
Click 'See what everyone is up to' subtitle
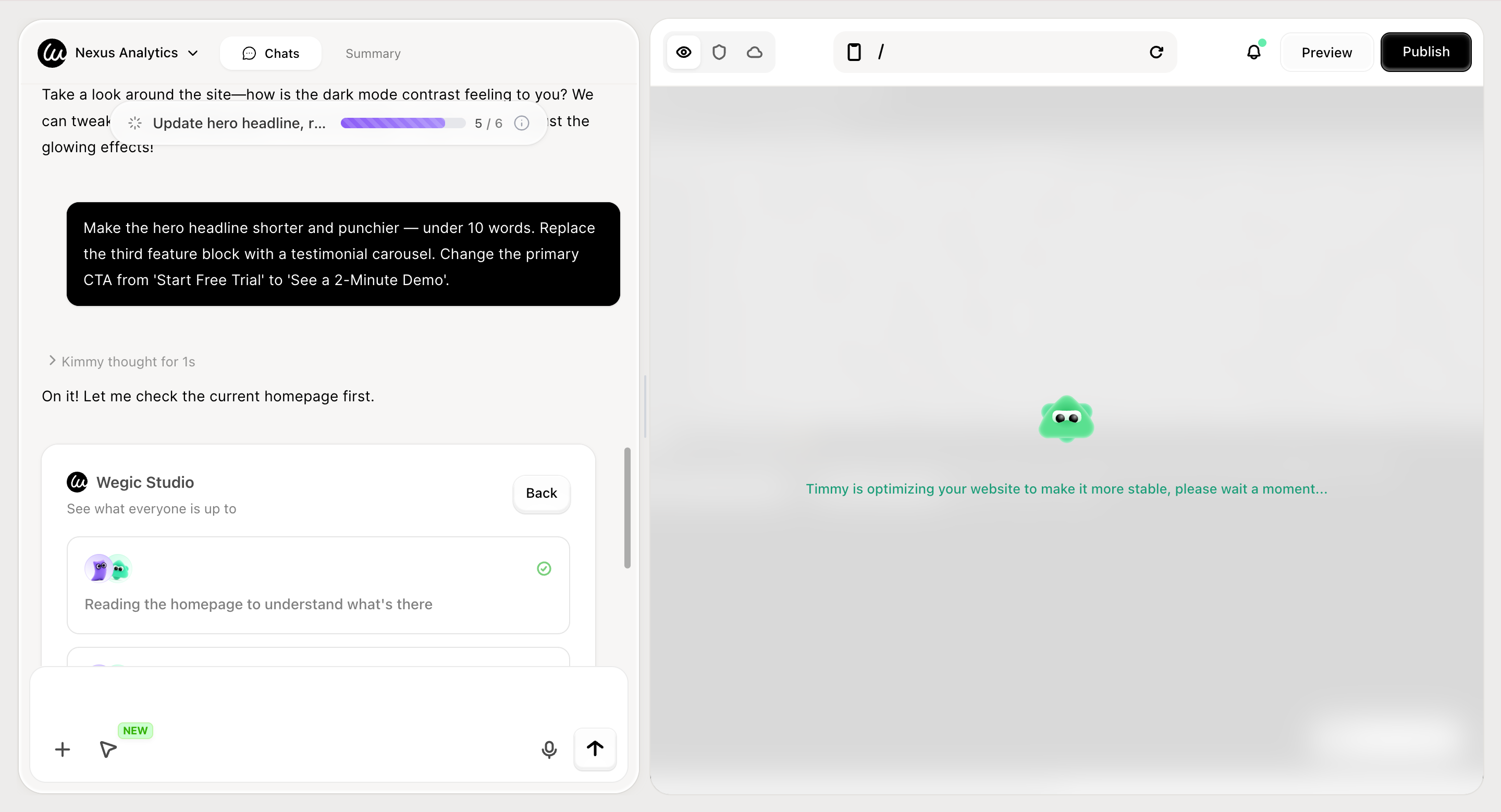point(152,509)
